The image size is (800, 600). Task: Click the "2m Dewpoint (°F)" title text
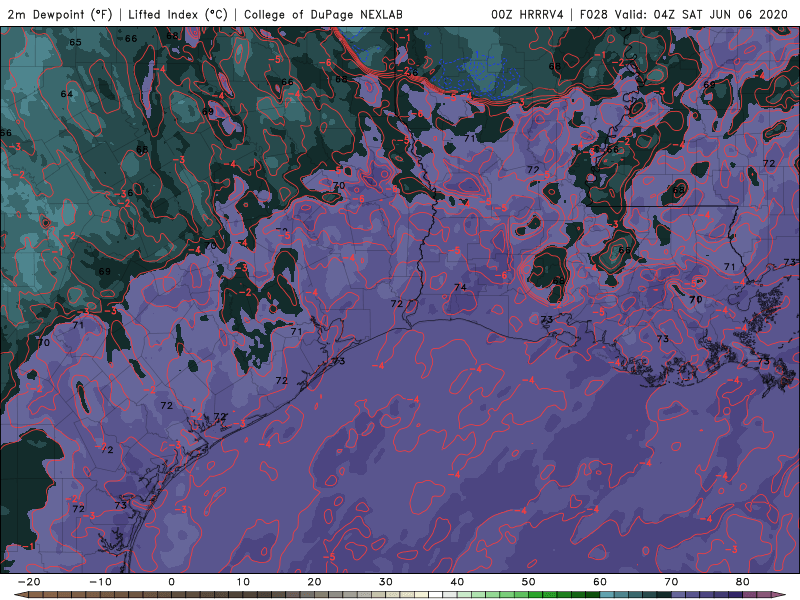59,14
